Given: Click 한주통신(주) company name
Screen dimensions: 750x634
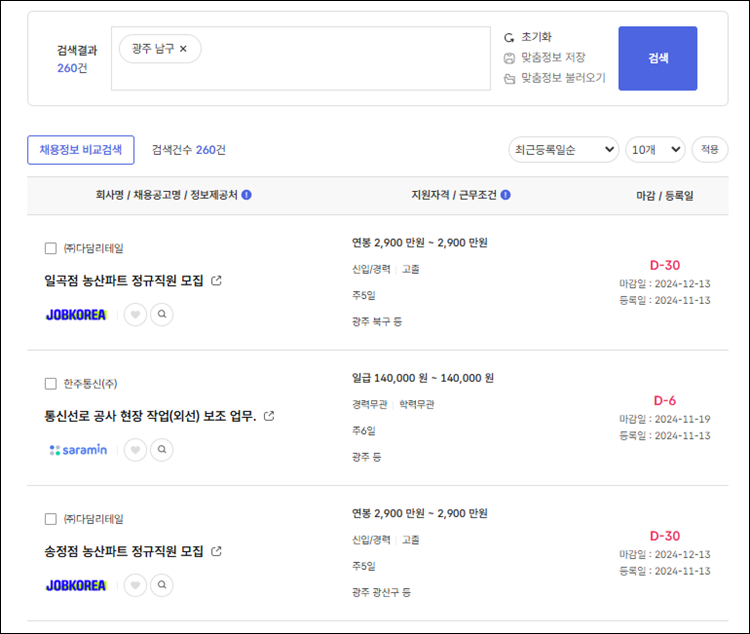Looking at the screenshot, I should 90,384.
